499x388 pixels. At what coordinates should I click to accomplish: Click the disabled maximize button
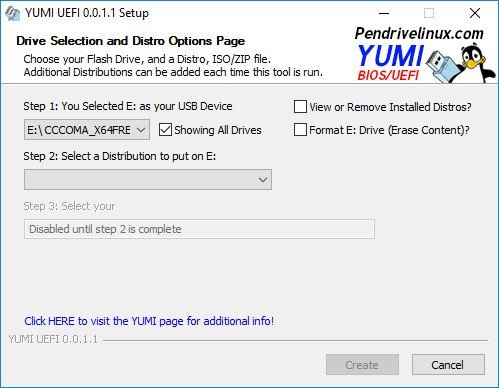(429, 13)
